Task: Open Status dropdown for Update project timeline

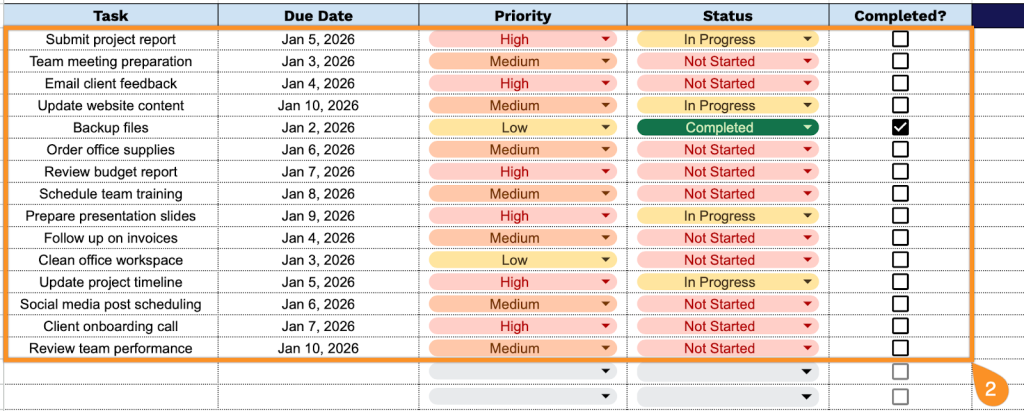Action: 808,282
